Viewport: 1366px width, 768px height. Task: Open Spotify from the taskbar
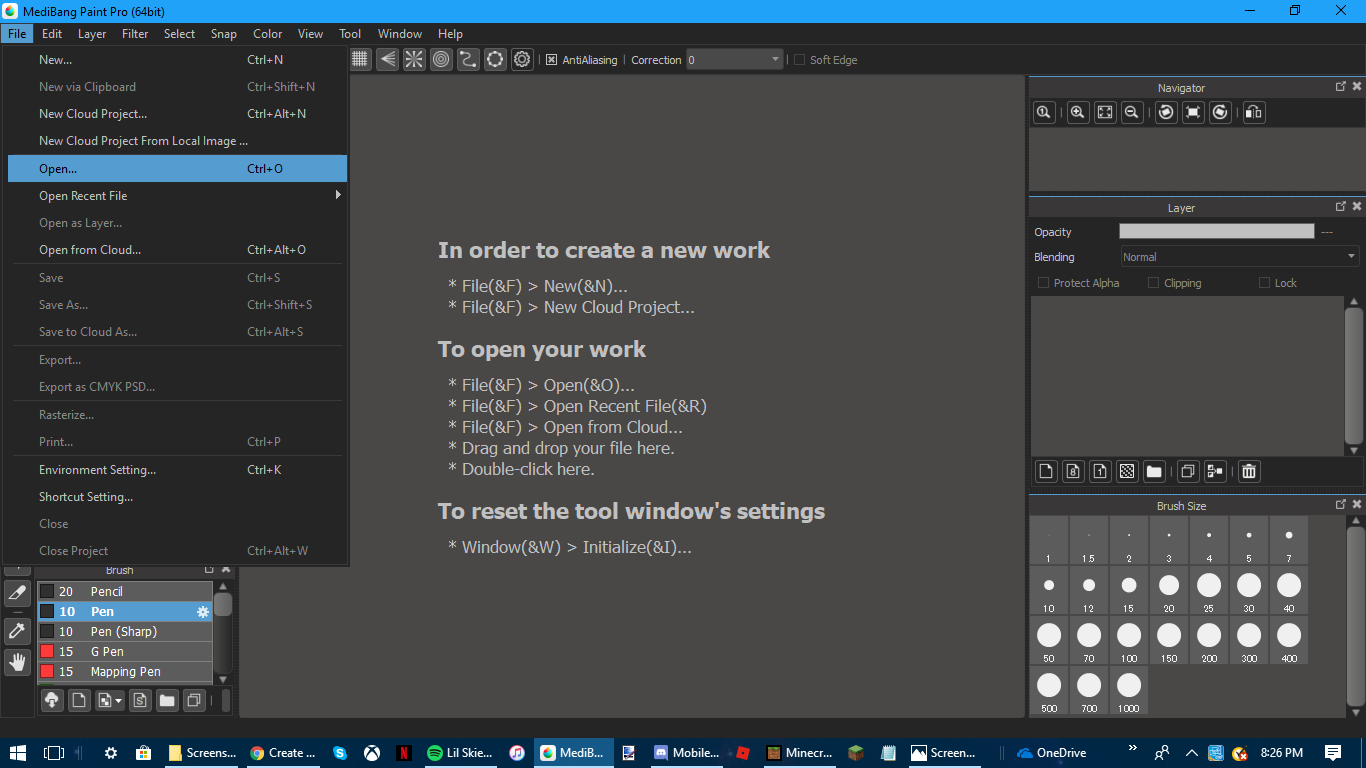tap(463, 753)
